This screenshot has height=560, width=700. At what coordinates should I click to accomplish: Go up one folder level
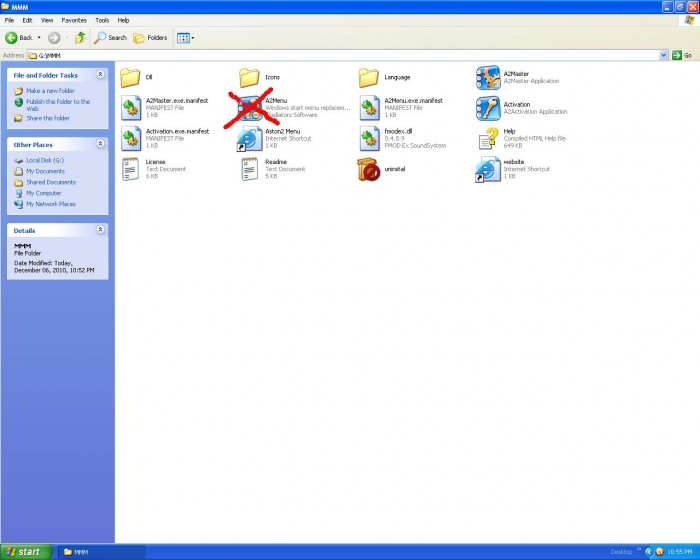(x=80, y=38)
